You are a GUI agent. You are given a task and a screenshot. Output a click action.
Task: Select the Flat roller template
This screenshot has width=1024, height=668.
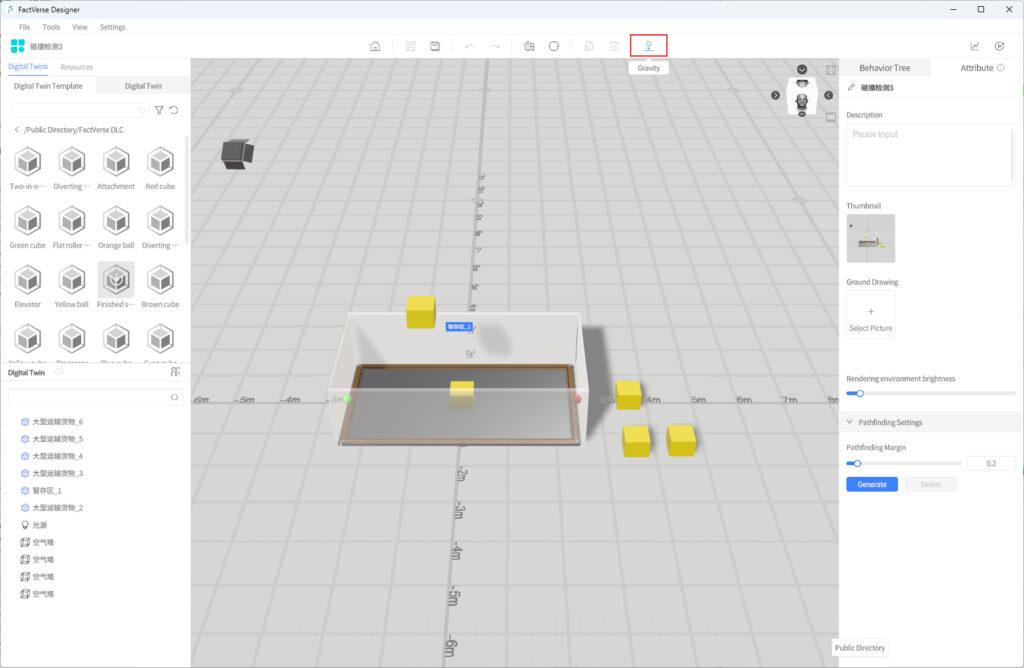pyautogui.click(x=72, y=227)
